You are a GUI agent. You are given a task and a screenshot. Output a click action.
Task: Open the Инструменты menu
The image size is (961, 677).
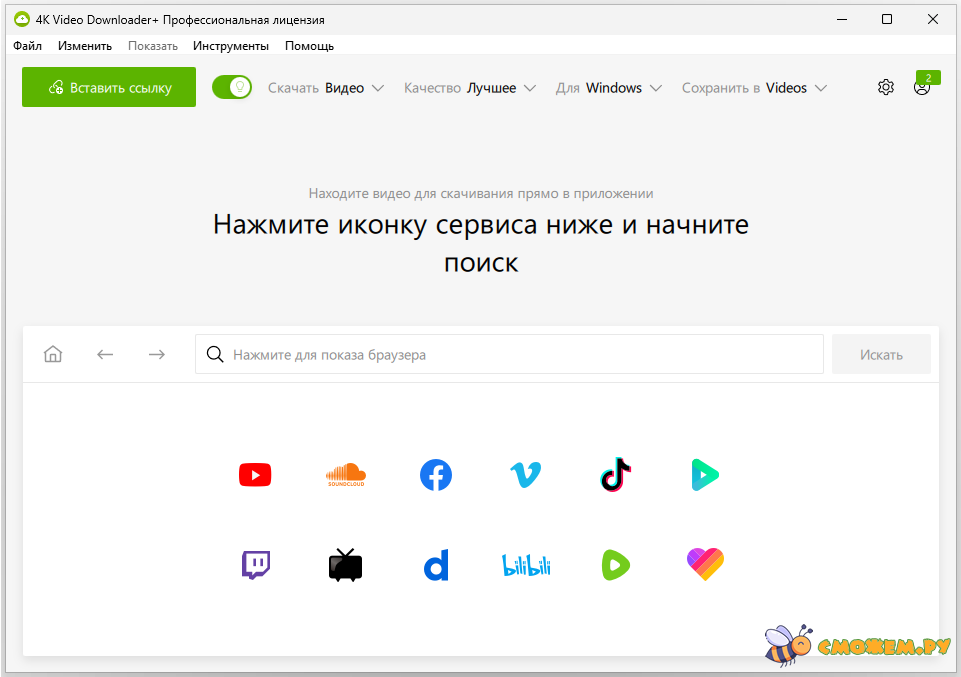click(x=230, y=46)
